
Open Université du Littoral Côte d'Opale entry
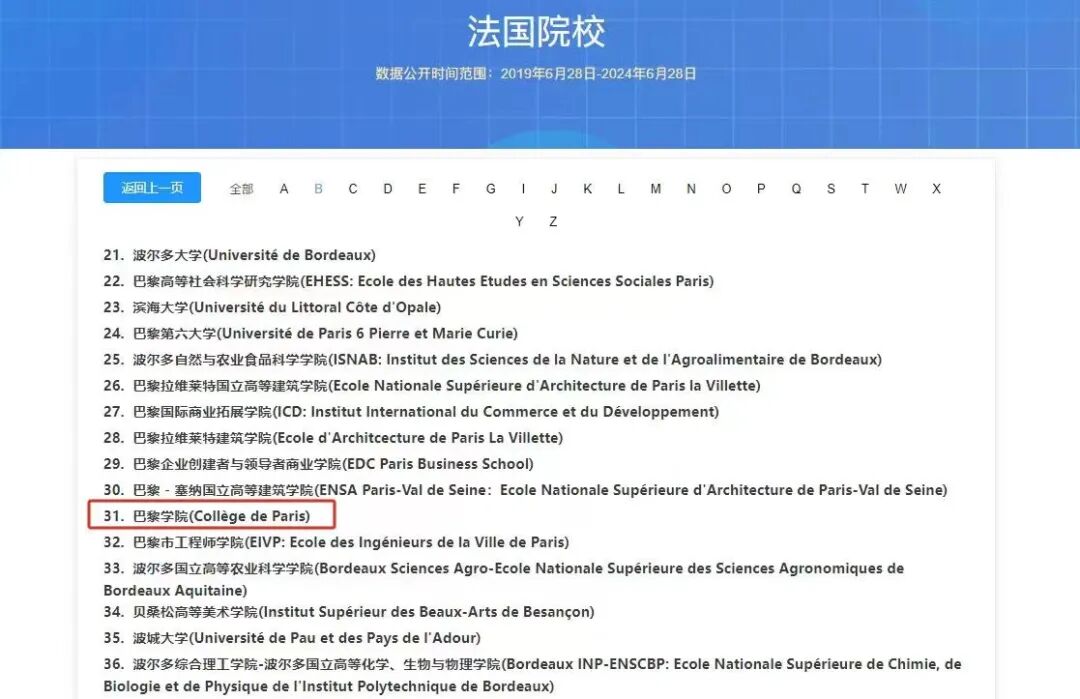272,307
